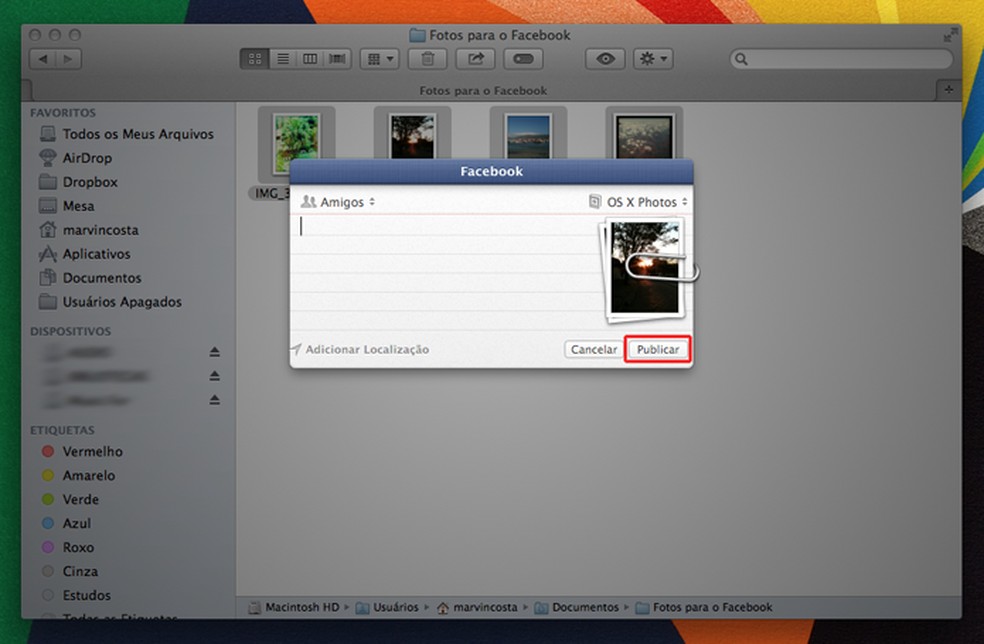
Task: Click the edit tags toolbar icon
Action: [x=523, y=59]
